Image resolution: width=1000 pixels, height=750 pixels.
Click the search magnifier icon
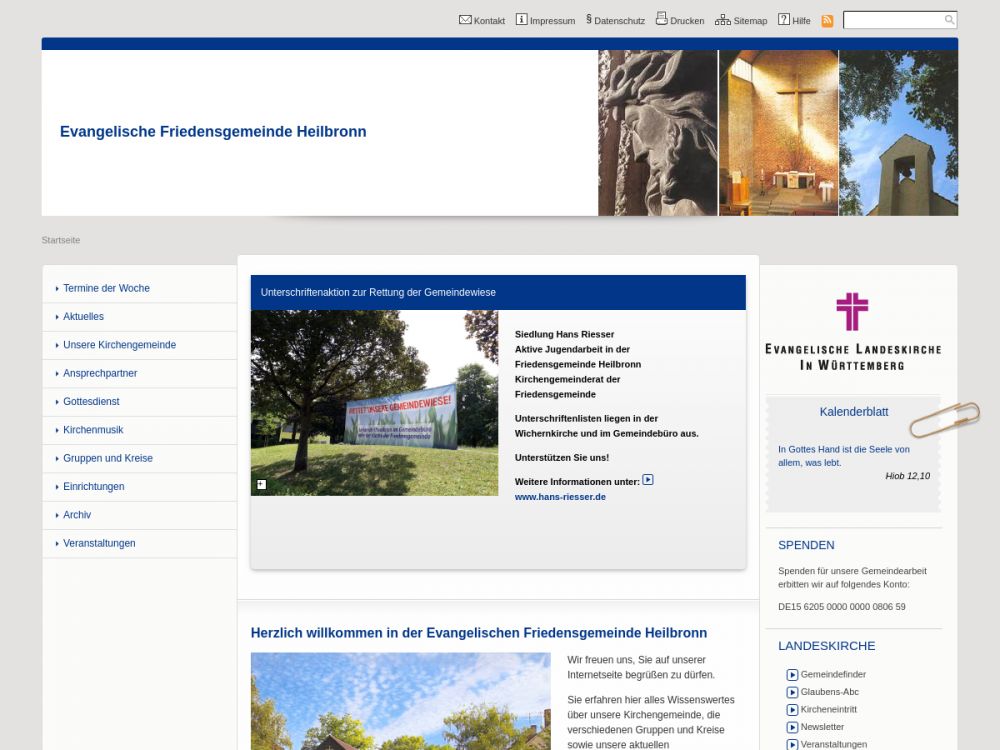[x=949, y=20]
